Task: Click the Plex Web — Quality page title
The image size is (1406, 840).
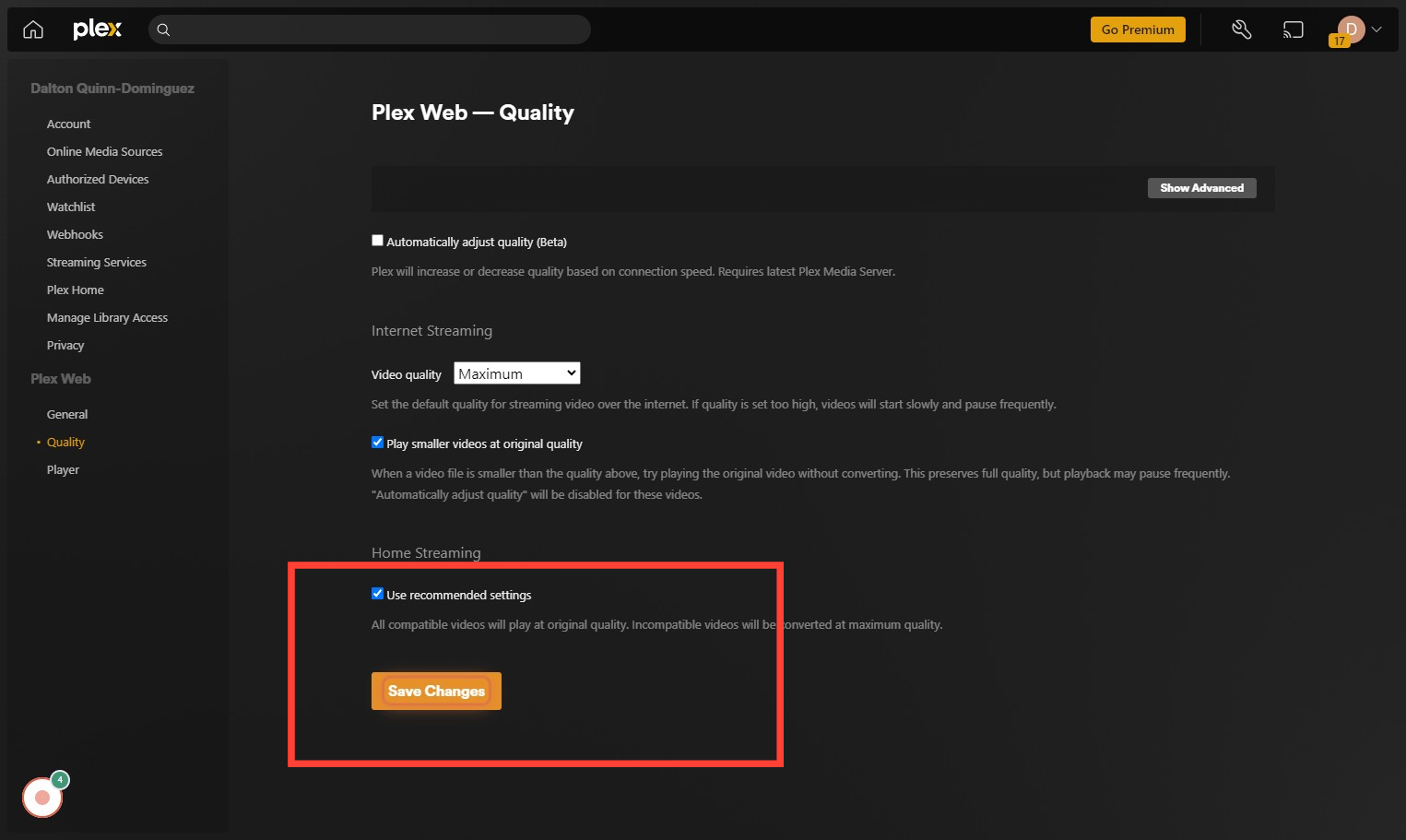Action: (473, 112)
